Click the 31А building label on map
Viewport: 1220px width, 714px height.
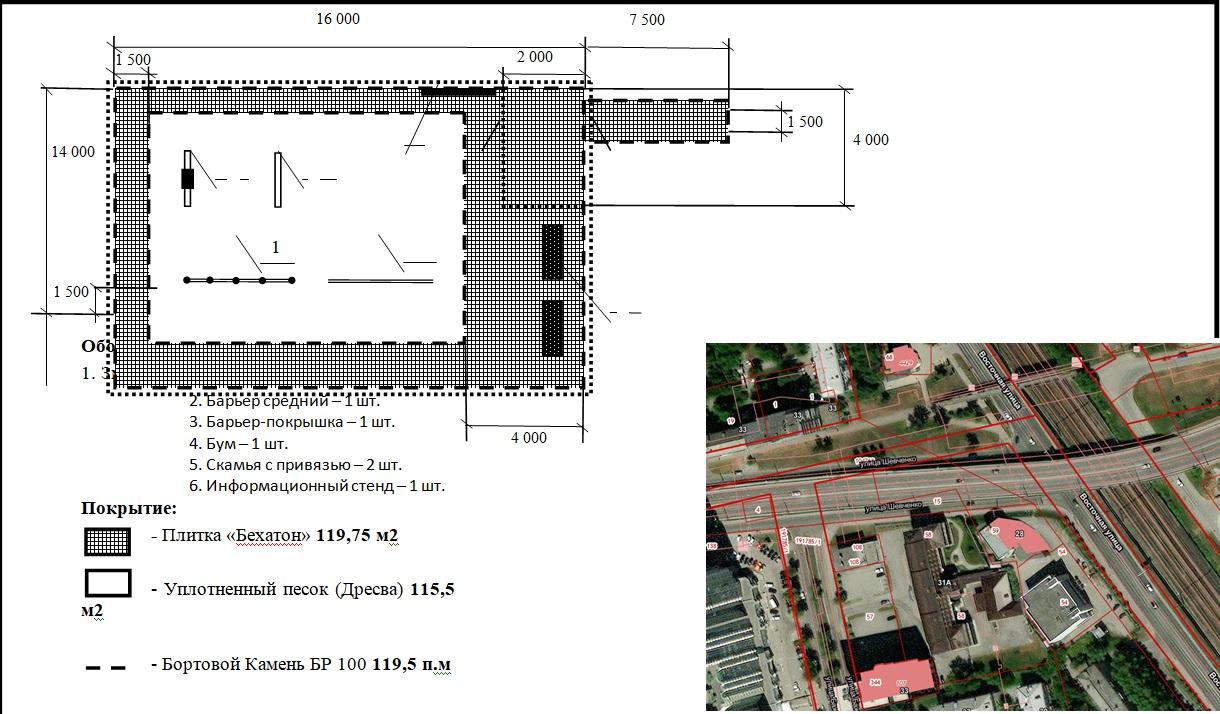click(x=943, y=583)
